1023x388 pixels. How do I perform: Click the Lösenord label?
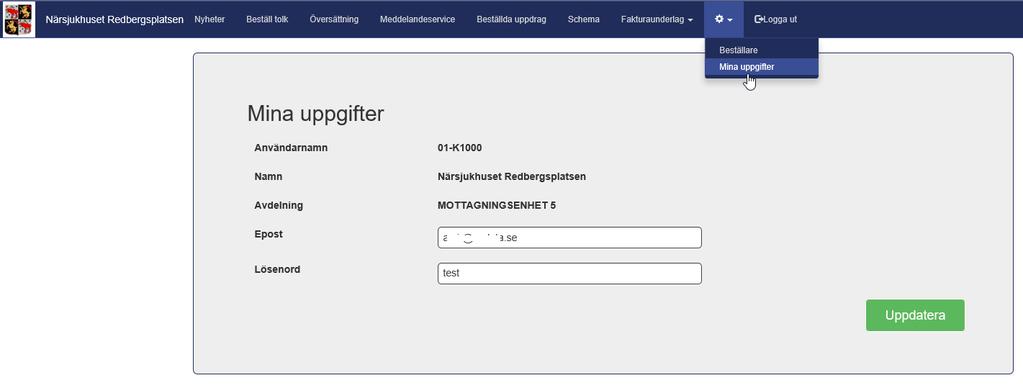tap(277, 269)
